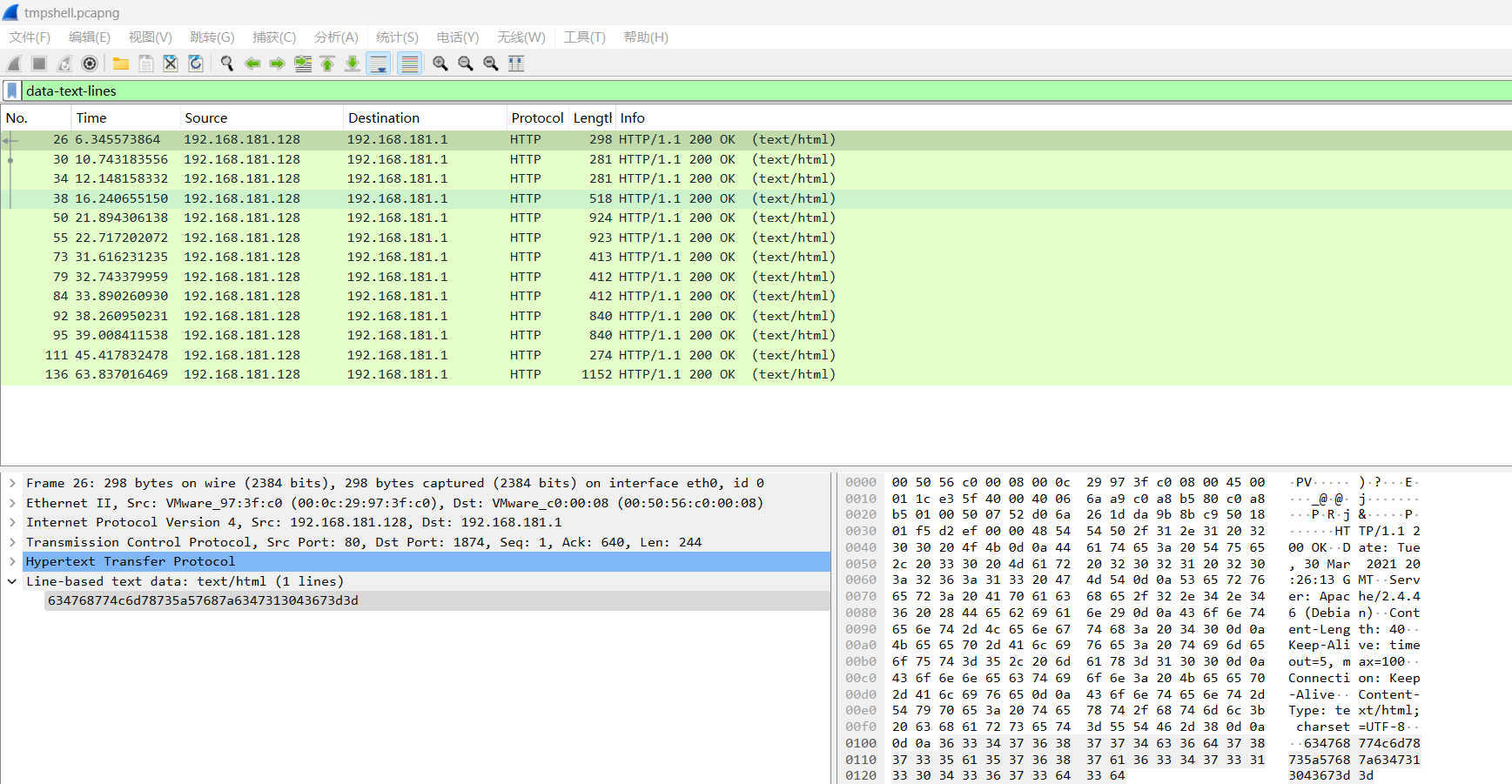
Task: Start capturing packets with the shark fin icon
Action: pos(14,64)
